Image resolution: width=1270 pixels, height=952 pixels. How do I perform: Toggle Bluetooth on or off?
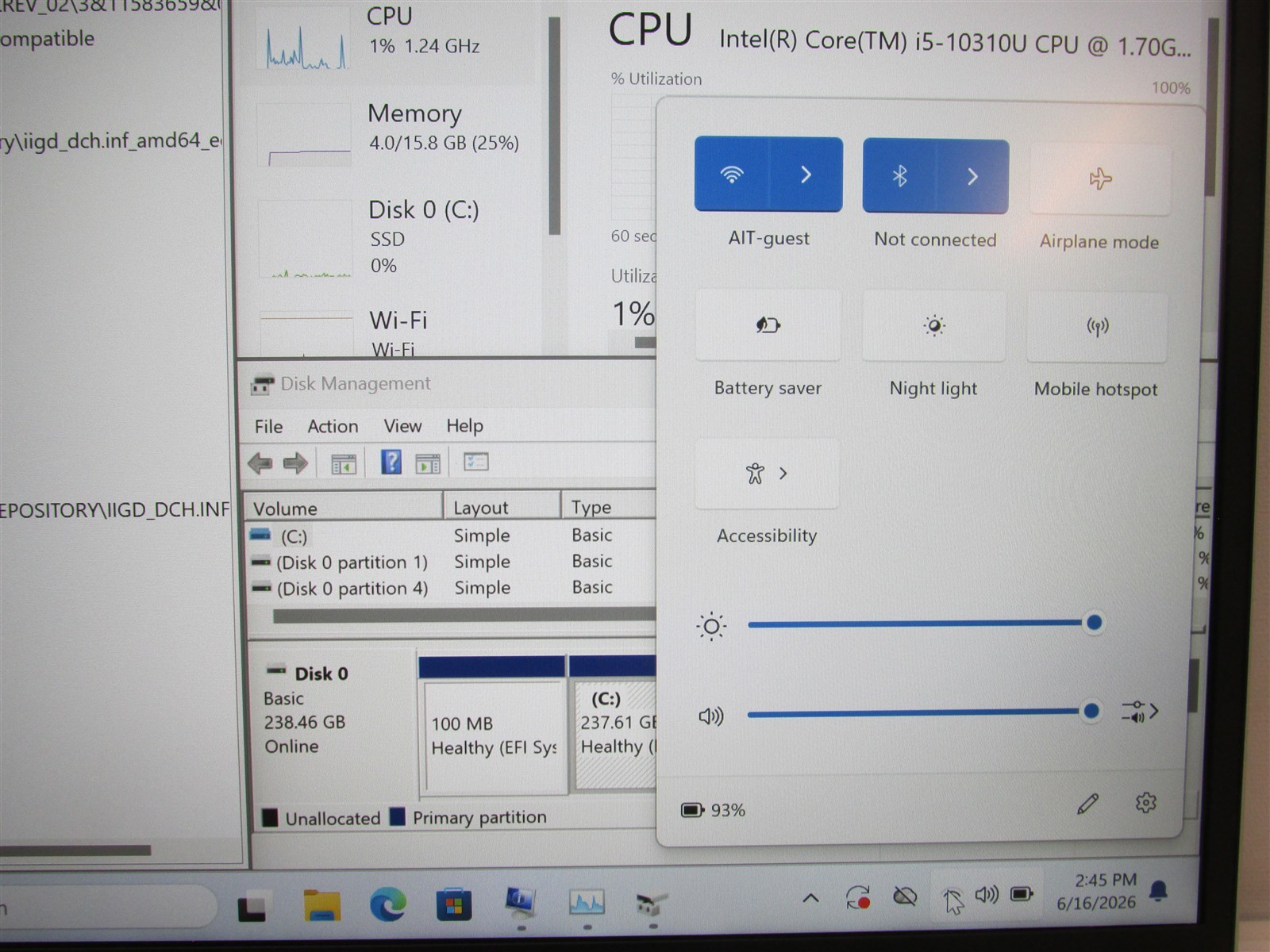(x=899, y=176)
